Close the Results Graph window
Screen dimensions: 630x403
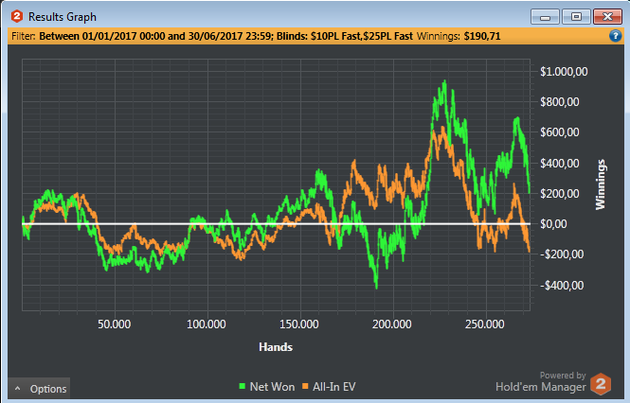606,15
